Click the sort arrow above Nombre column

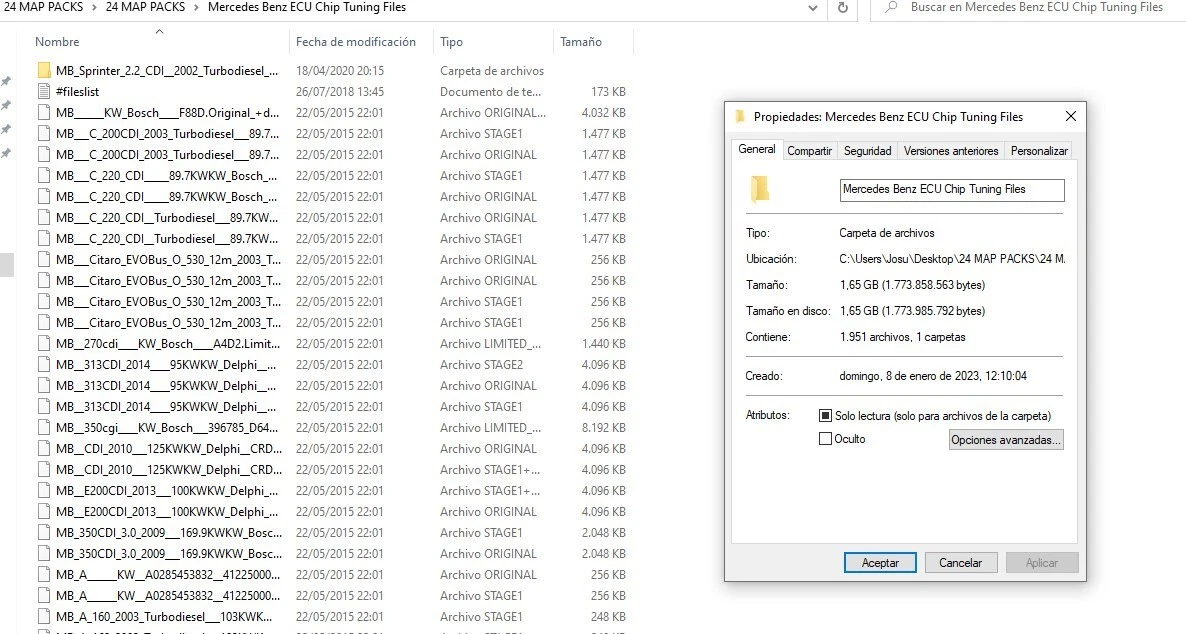click(159, 32)
